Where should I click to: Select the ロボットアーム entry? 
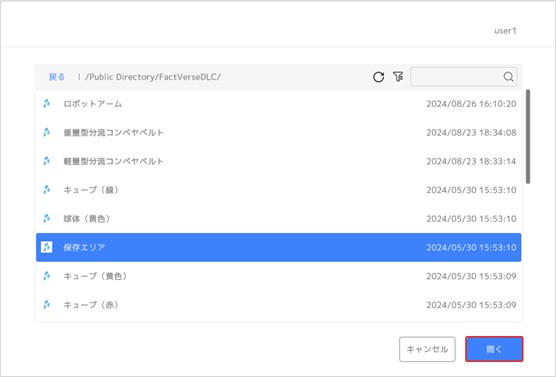pyautogui.click(x=278, y=104)
